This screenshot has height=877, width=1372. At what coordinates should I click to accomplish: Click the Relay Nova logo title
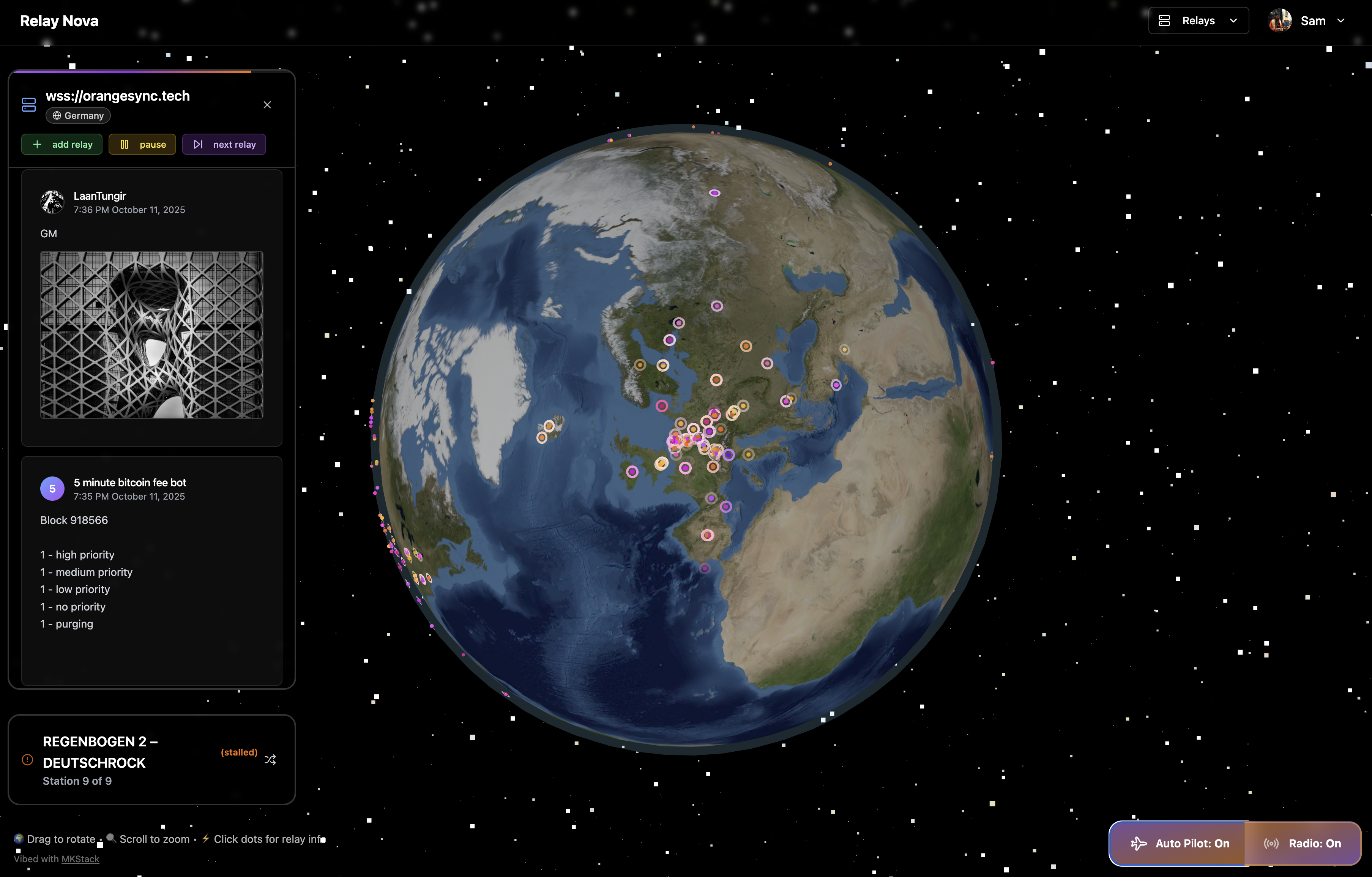(59, 21)
